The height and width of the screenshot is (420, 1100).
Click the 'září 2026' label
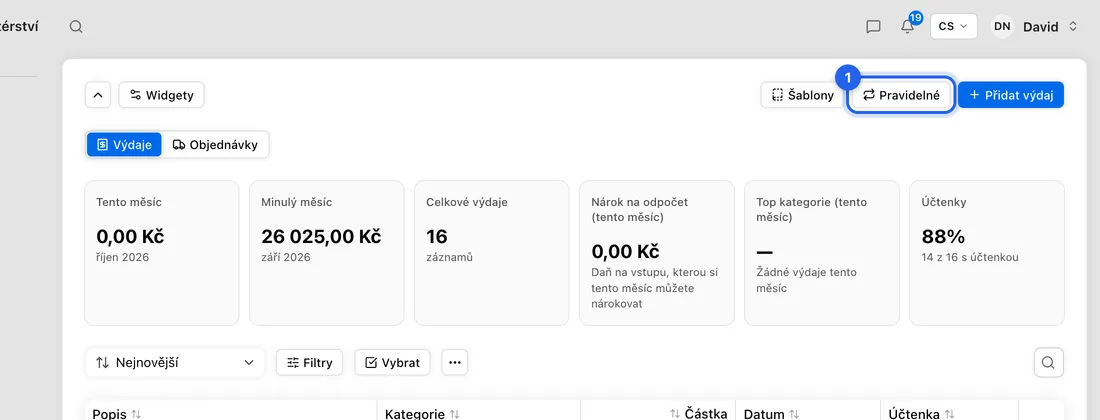[x=286, y=257]
